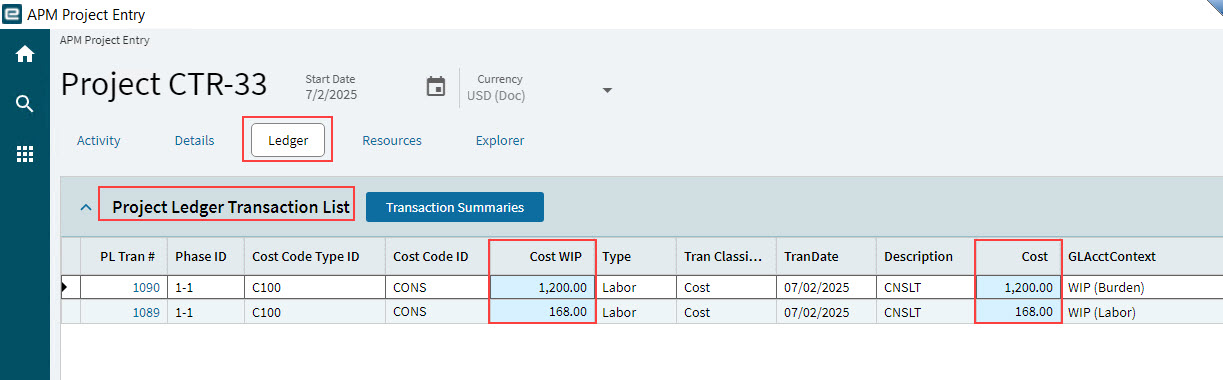Open the sidebar Search icon
This screenshot has width=1223, height=380.
(x=25, y=104)
